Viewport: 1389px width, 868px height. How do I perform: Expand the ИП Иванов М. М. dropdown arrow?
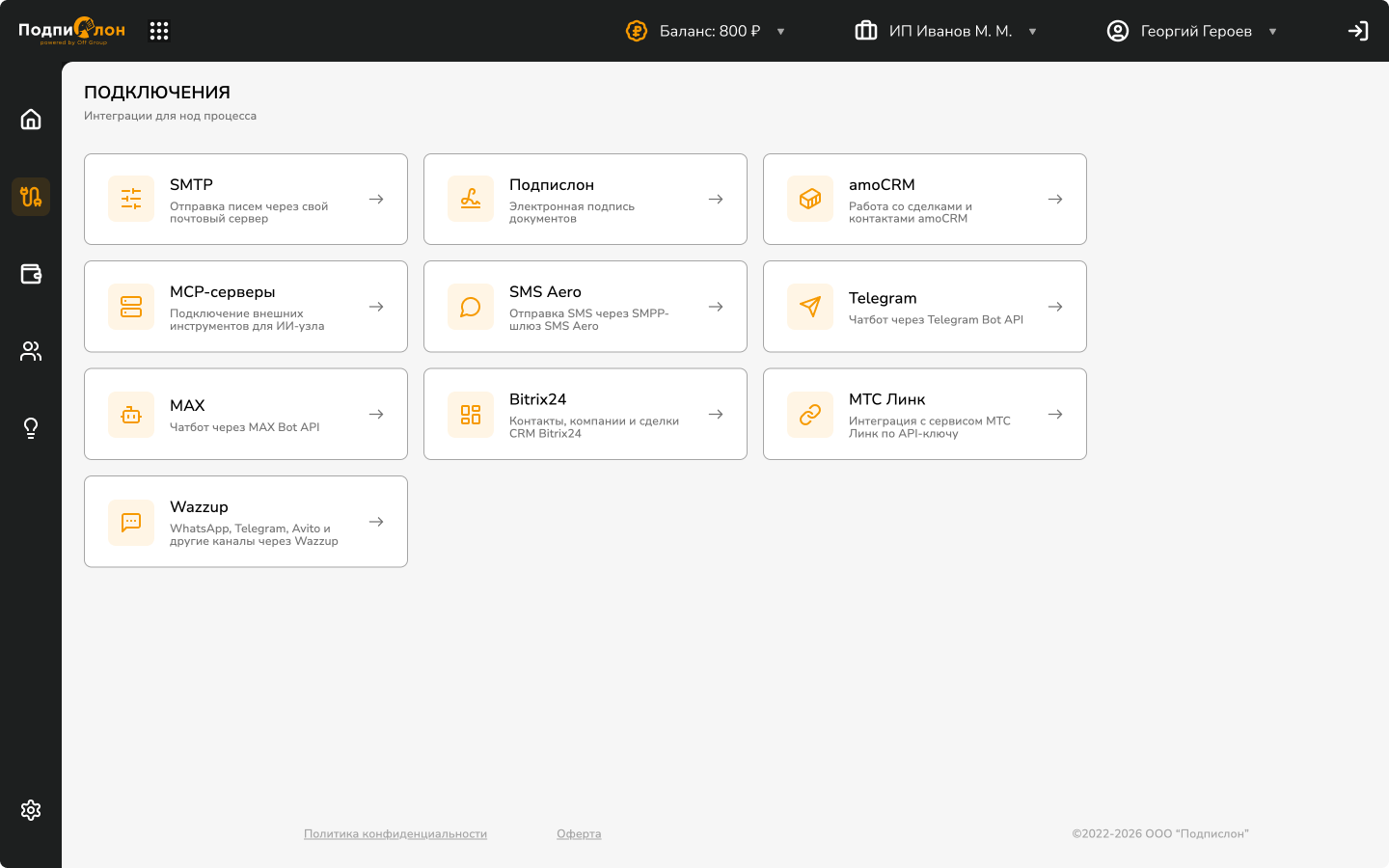[1032, 32]
